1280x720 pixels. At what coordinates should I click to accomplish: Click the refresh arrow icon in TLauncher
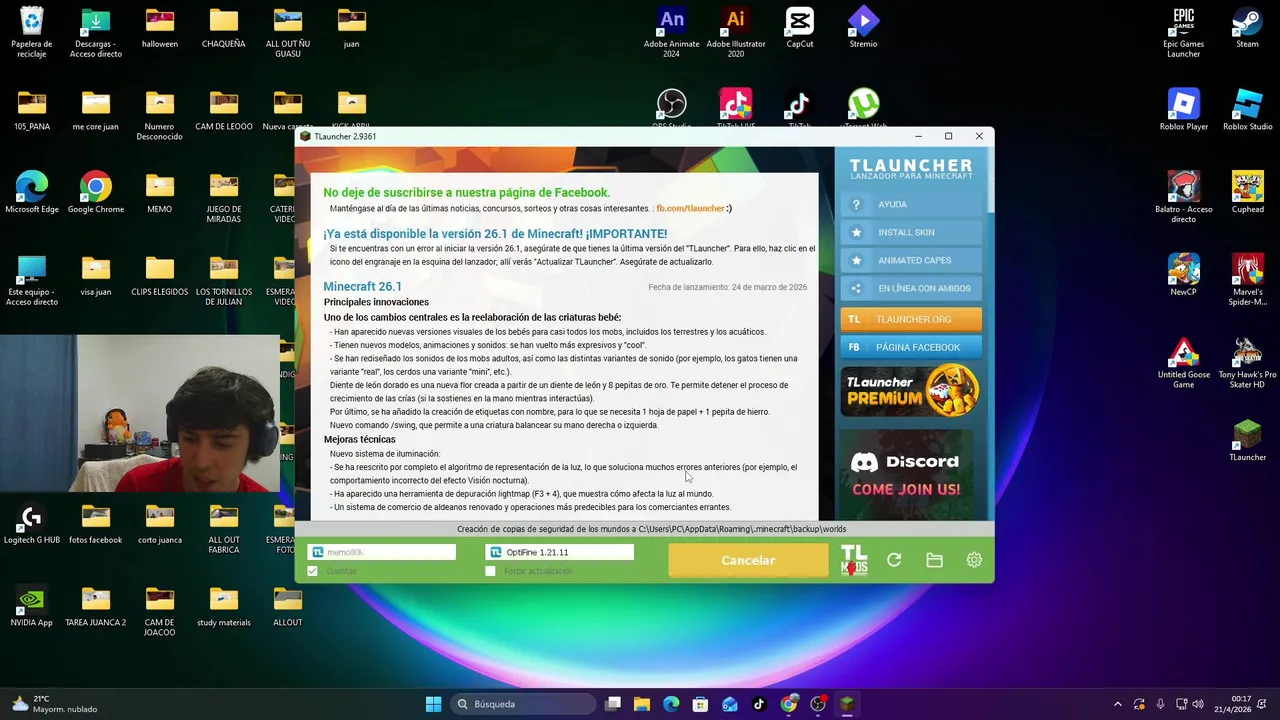click(x=894, y=560)
